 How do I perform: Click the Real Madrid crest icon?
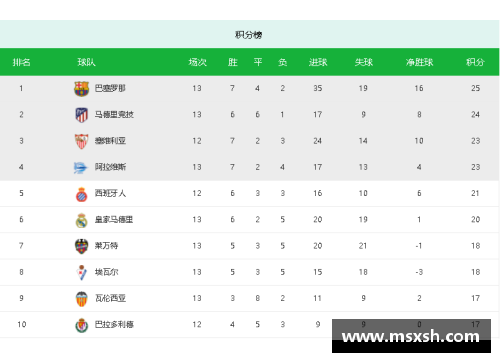pos(81,220)
